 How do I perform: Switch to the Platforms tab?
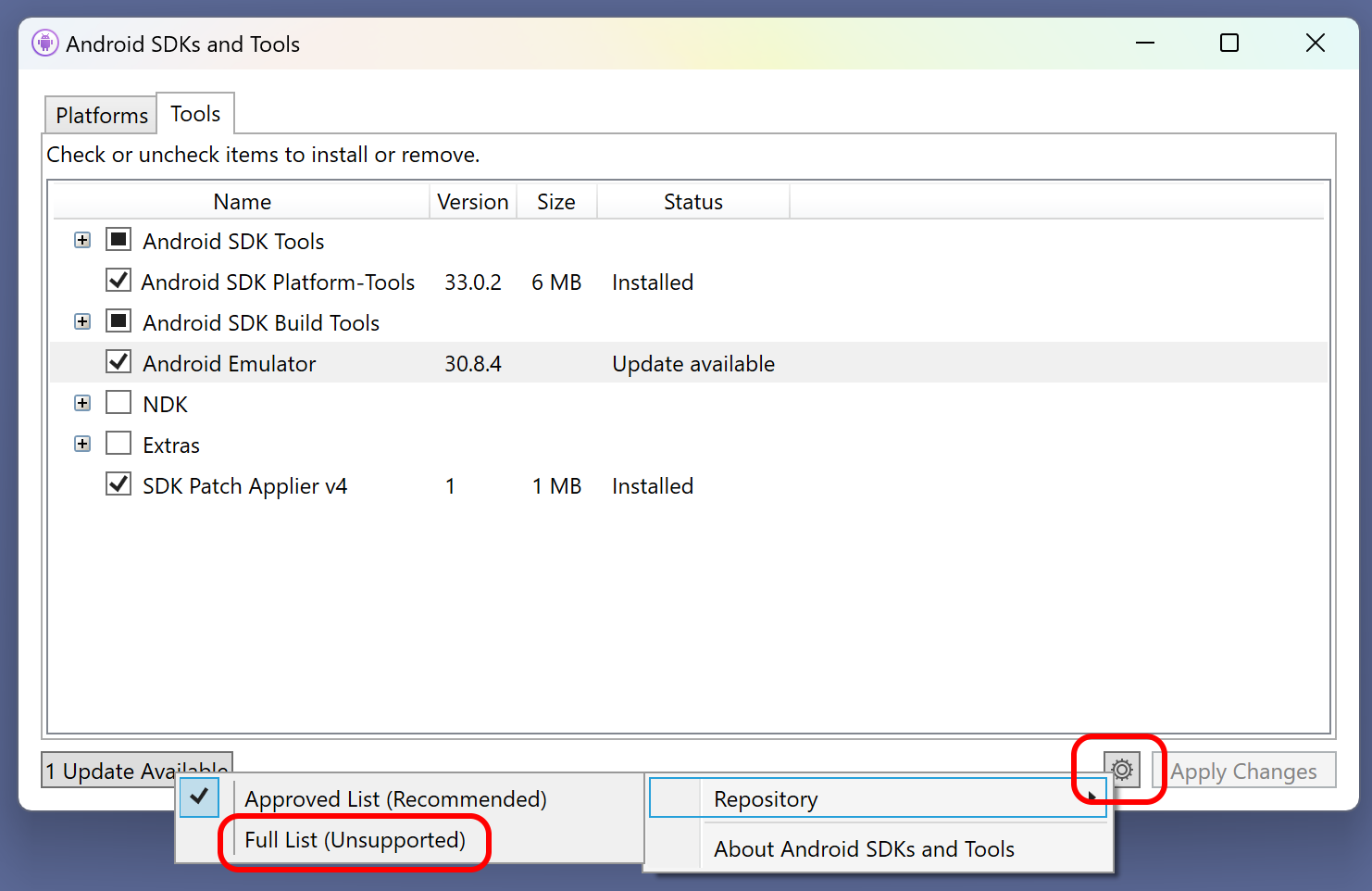(x=101, y=115)
